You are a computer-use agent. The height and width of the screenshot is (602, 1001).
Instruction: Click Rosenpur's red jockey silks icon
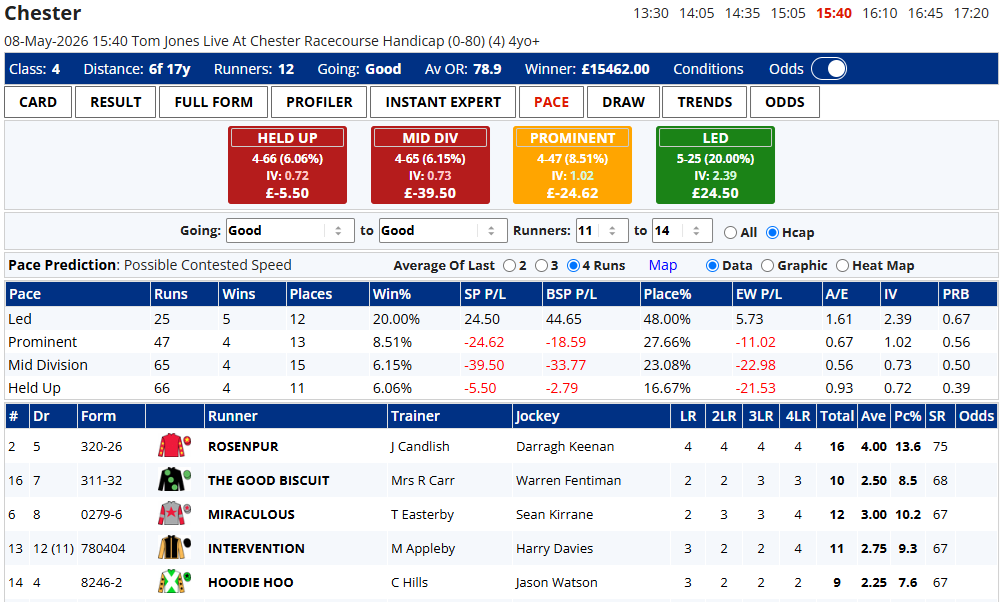pos(174,446)
